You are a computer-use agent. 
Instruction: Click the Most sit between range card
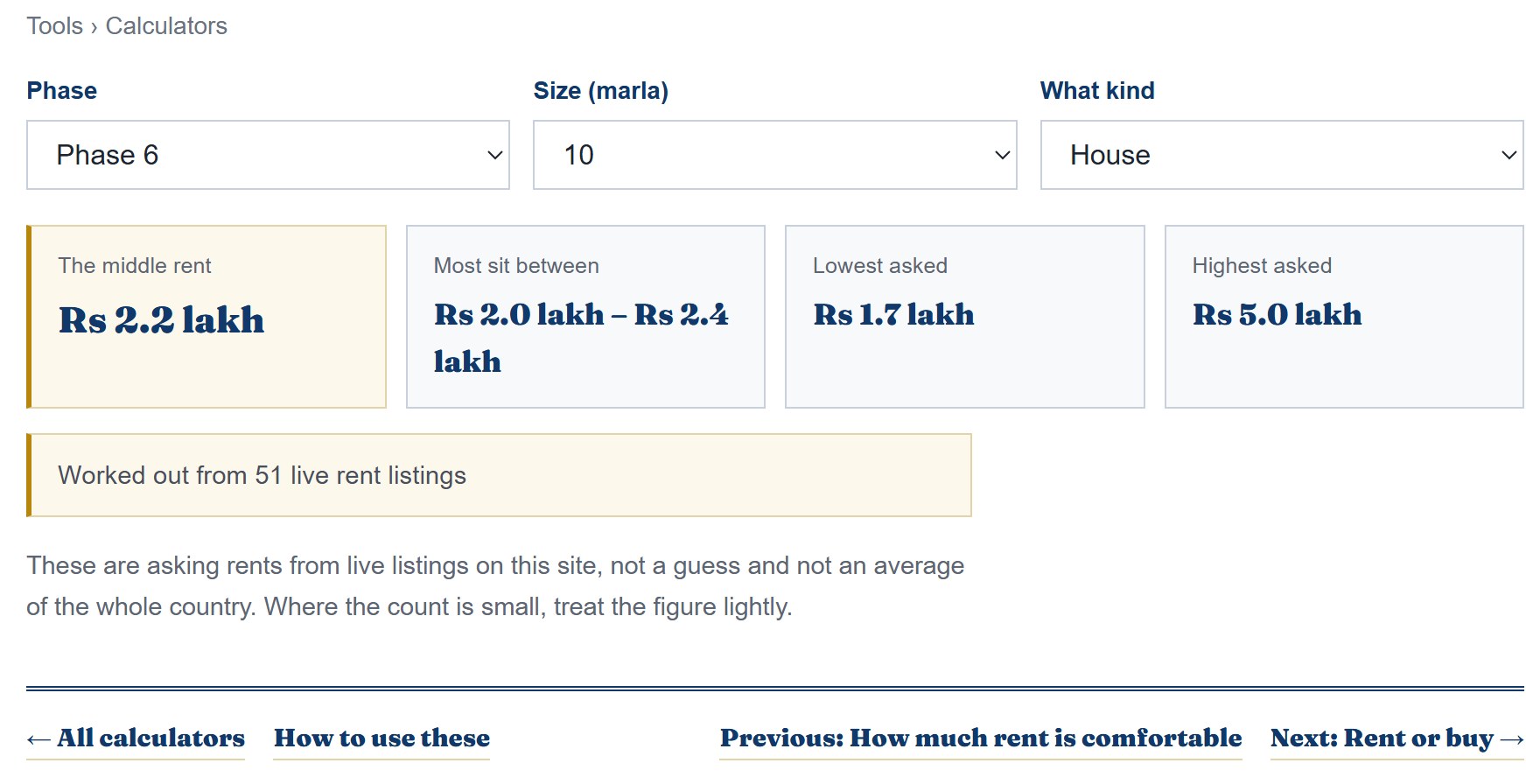pos(585,317)
